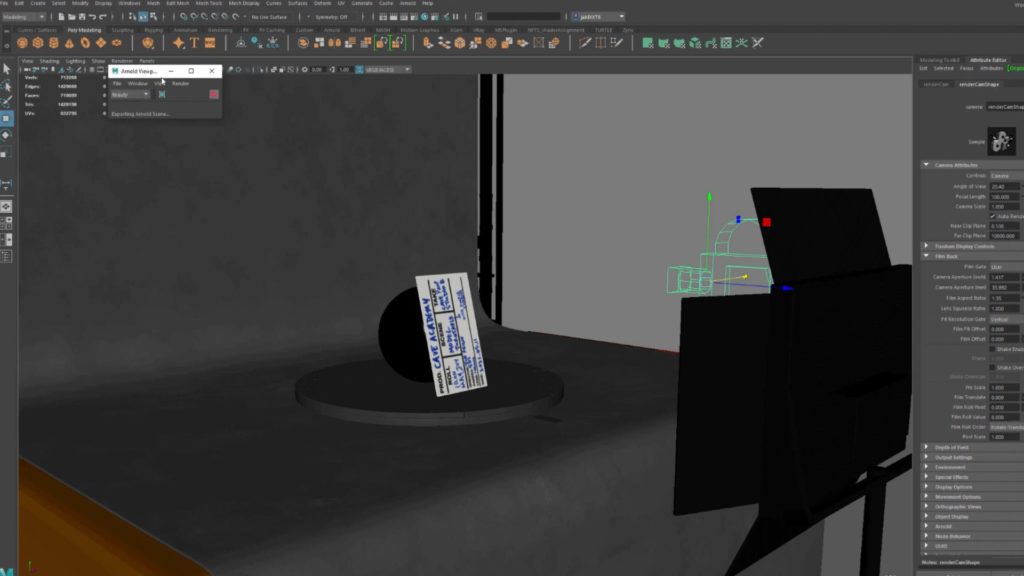Viewport: 1024px width, 576px height.
Task: Open the Arnold menu in the menu bar
Action: [x=409, y=6]
